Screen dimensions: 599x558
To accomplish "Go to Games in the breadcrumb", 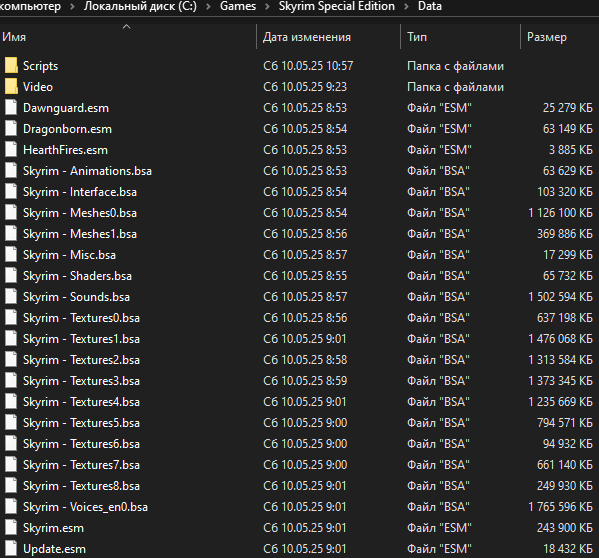I will click(x=238, y=6).
